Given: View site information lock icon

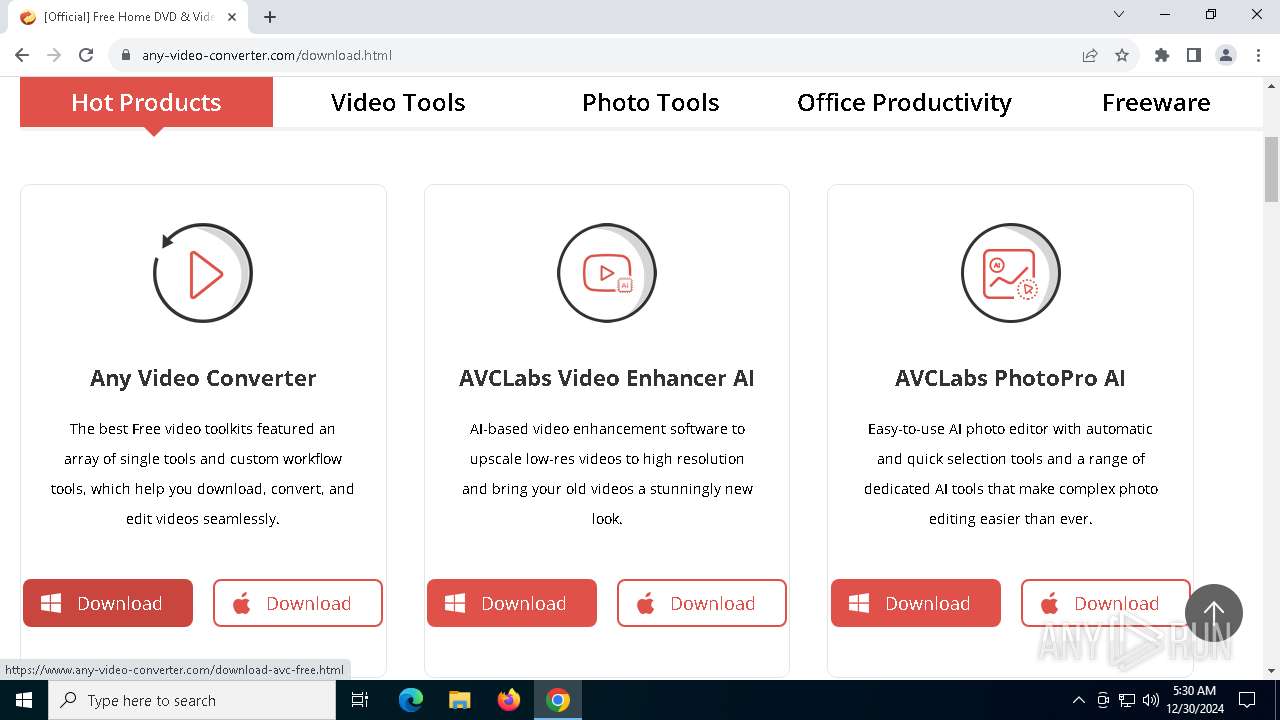Looking at the screenshot, I should point(126,55).
